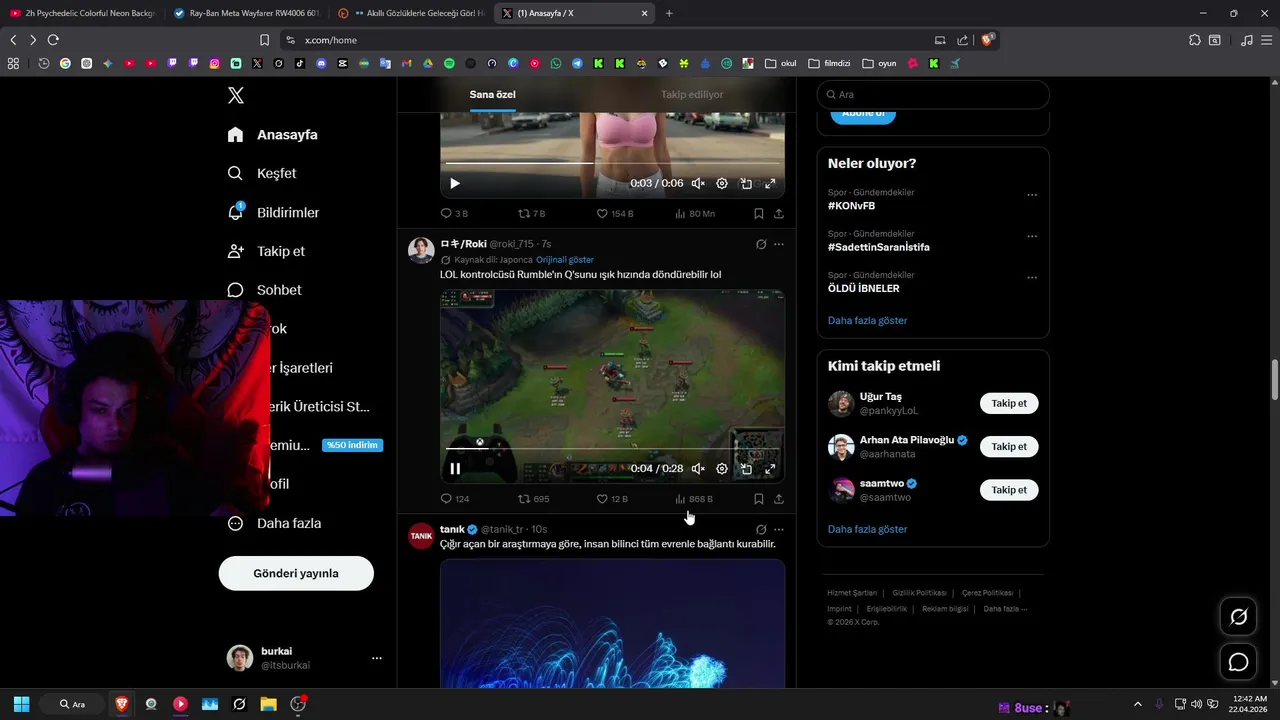Toggle picture-in-picture on Rumble video

pos(746,468)
